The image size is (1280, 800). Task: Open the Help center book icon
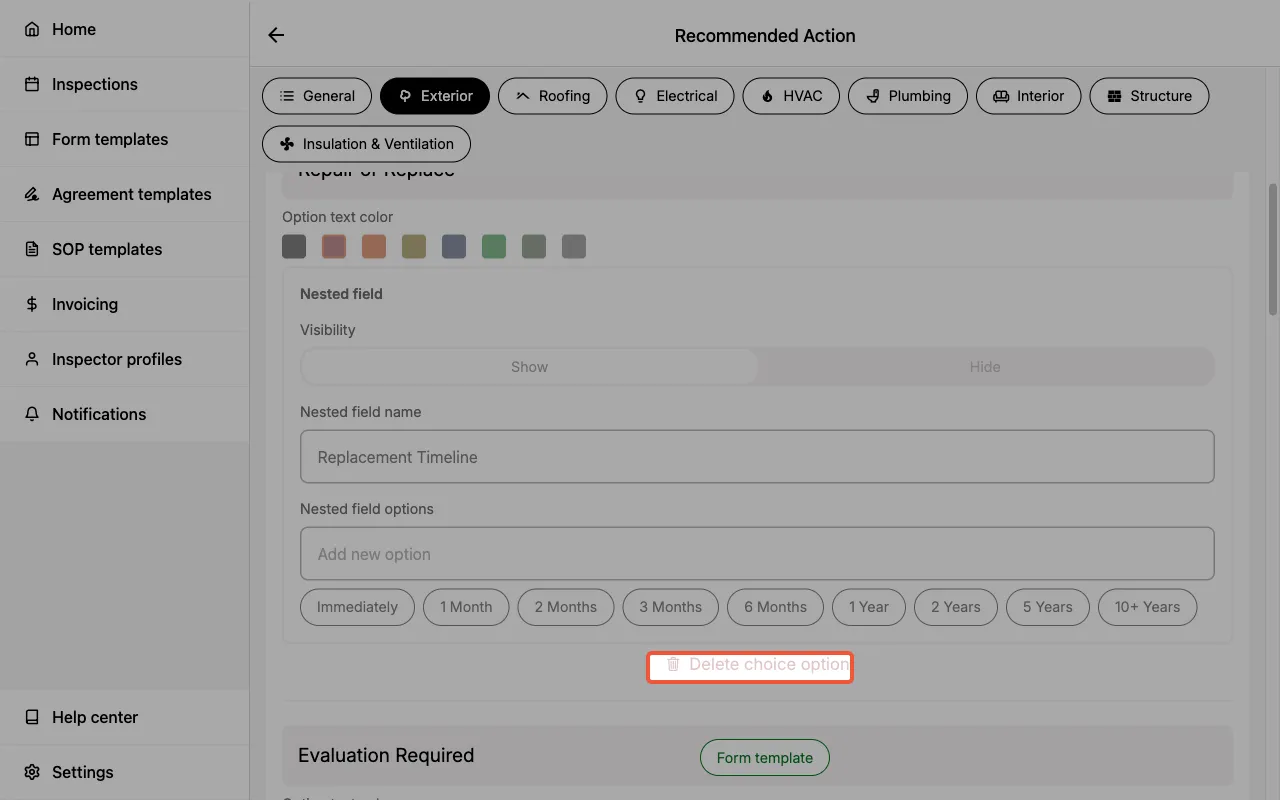[x=31, y=717]
